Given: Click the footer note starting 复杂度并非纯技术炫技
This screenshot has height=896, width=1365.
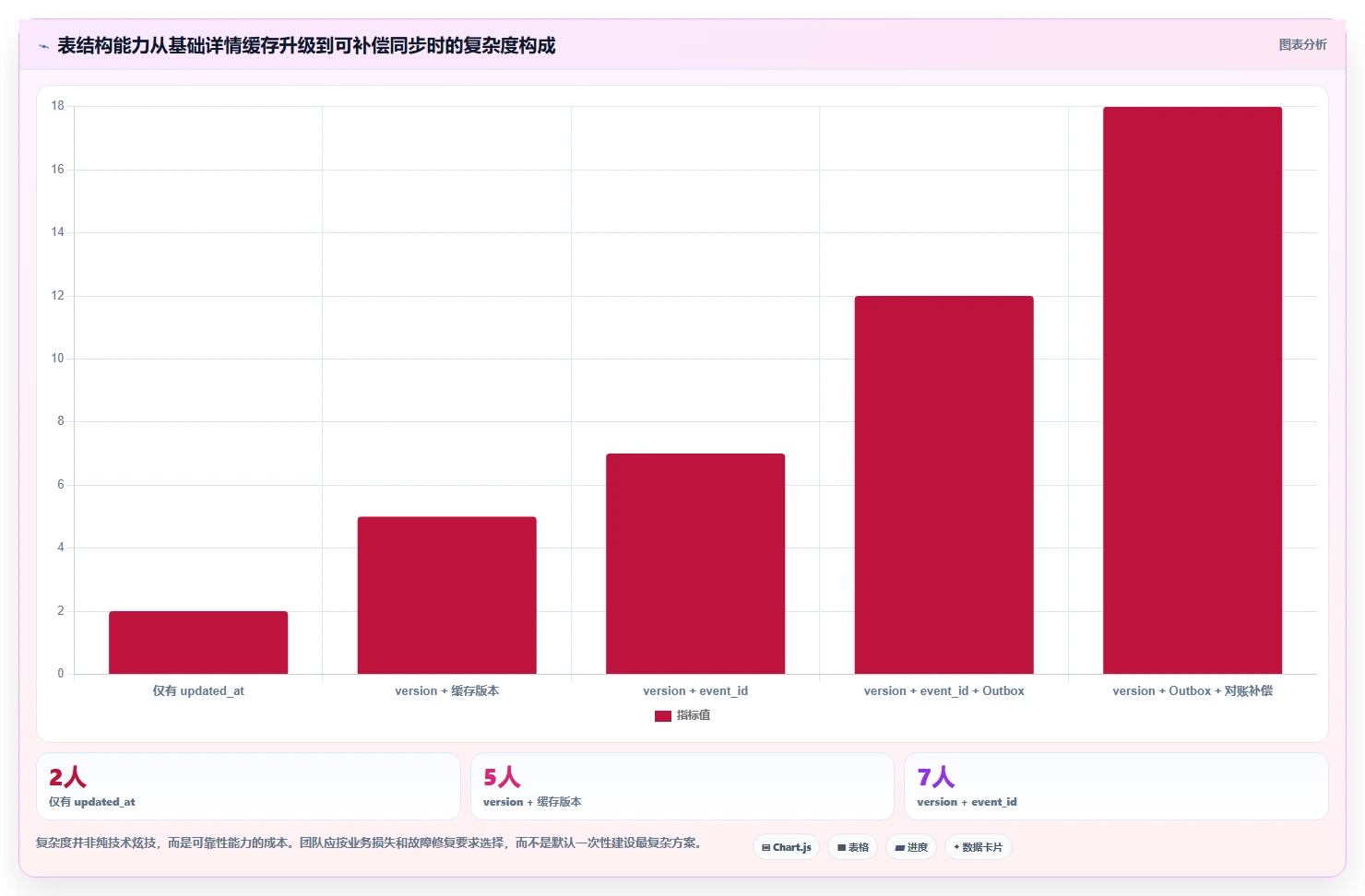Looking at the screenshot, I should coord(369,843).
